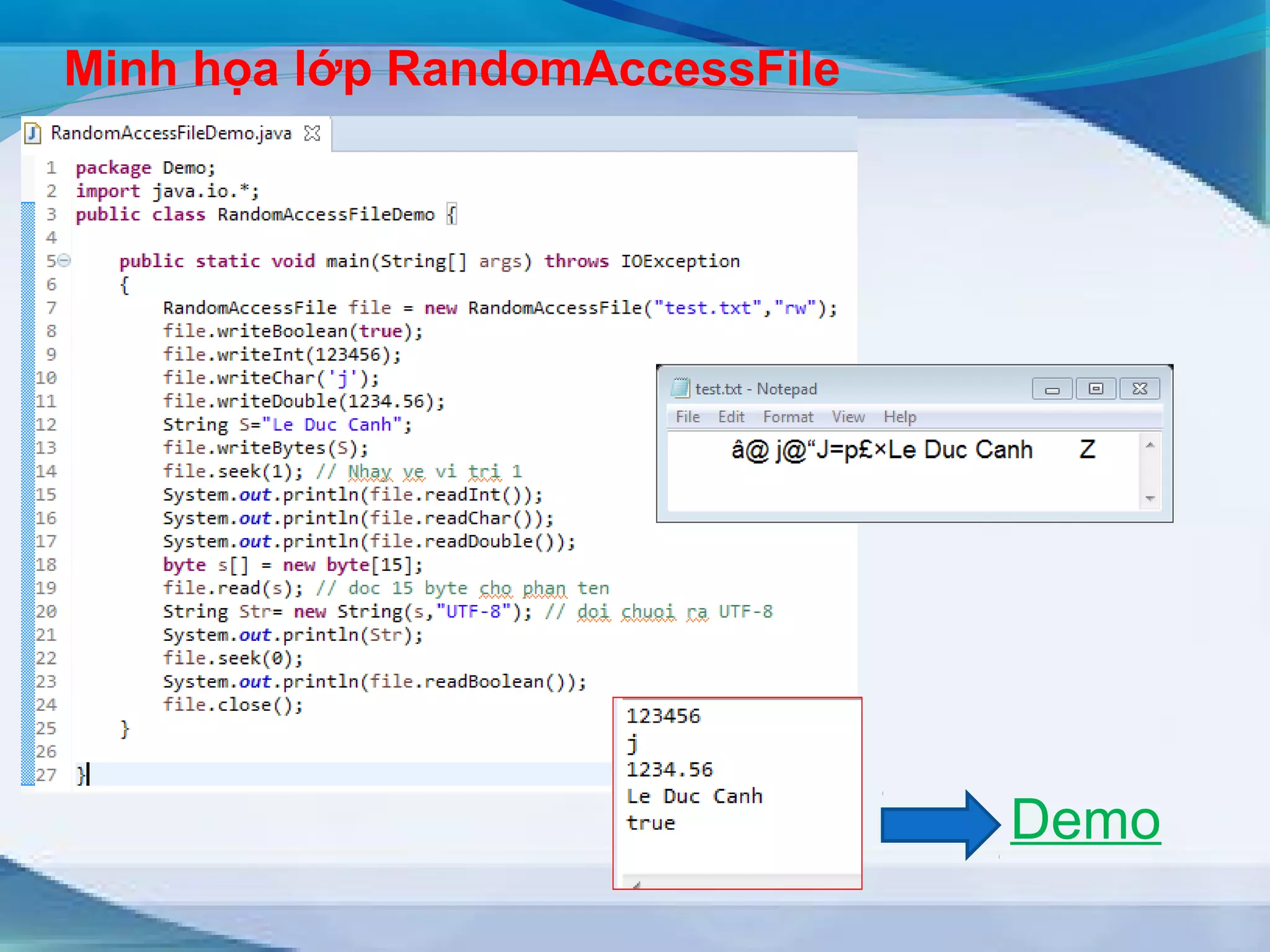
Task: Click console output line '123456'
Action: tap(663, 716)
